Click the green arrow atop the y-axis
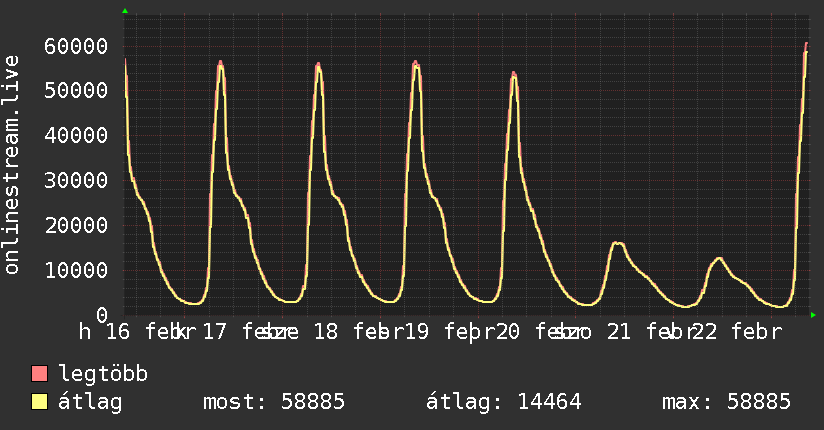The width and height of the screenshot is (824, 430). [x=125, y=11]
